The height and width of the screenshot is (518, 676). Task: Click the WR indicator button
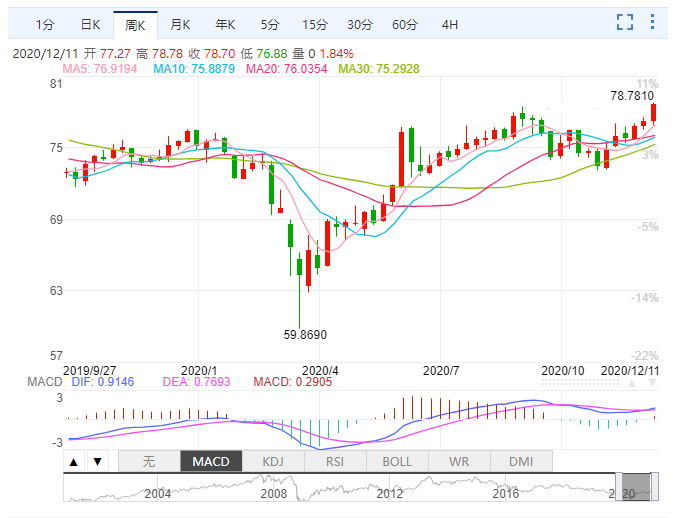[x=459, y=462]
